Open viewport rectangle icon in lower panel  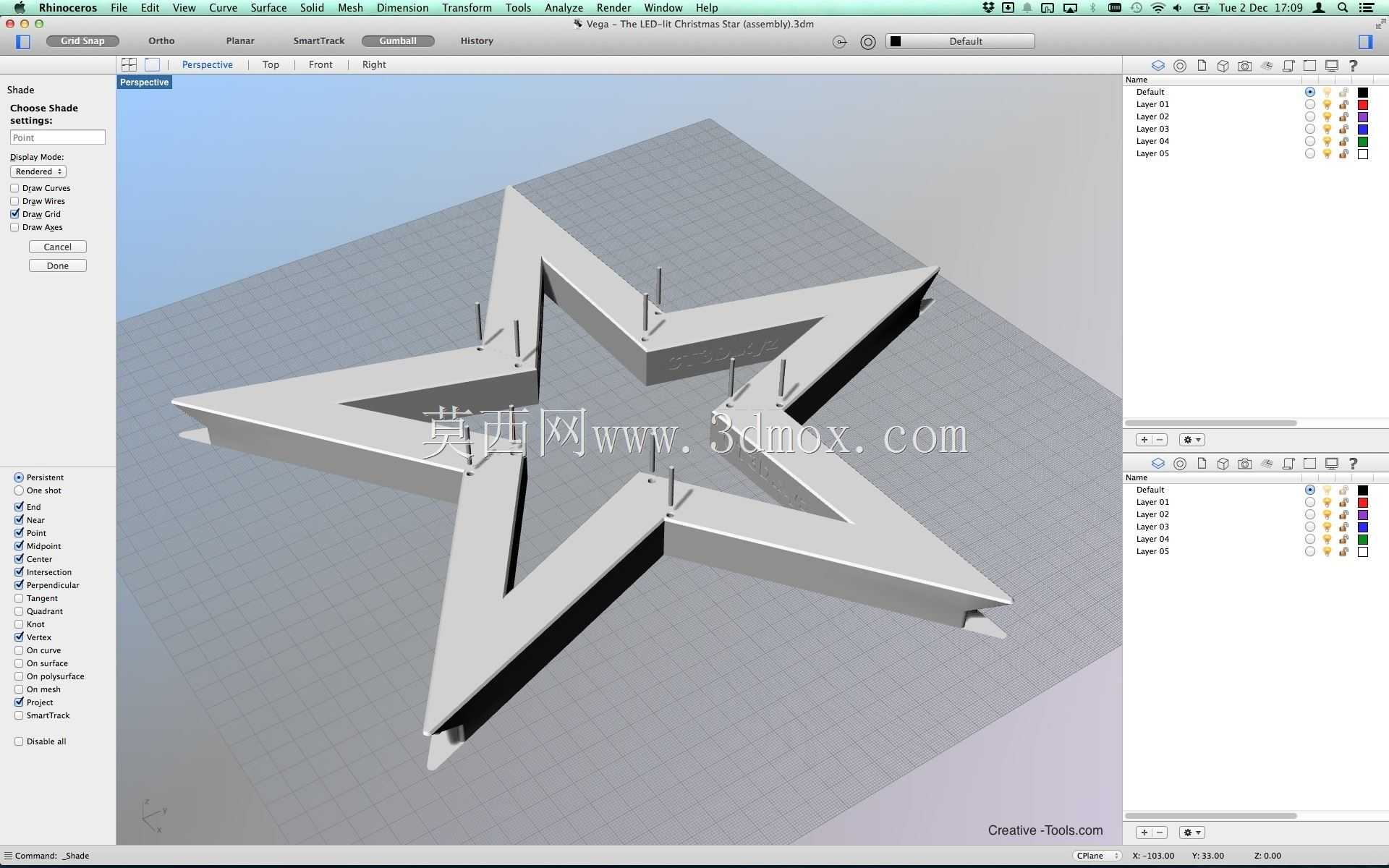(1309, 464)
